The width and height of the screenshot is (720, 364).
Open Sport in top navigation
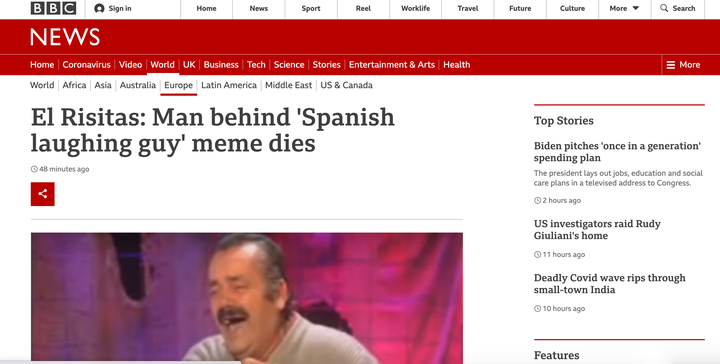click(x=311, y=8)
